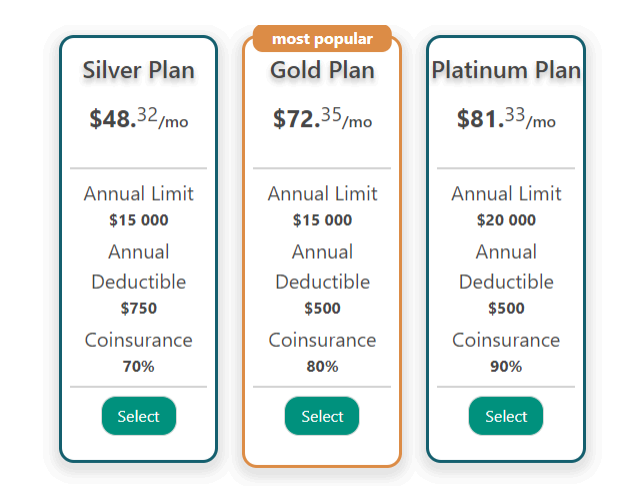Click the Gold Plan title
This screenshot has width=634, height=486.
pos(322,70)
